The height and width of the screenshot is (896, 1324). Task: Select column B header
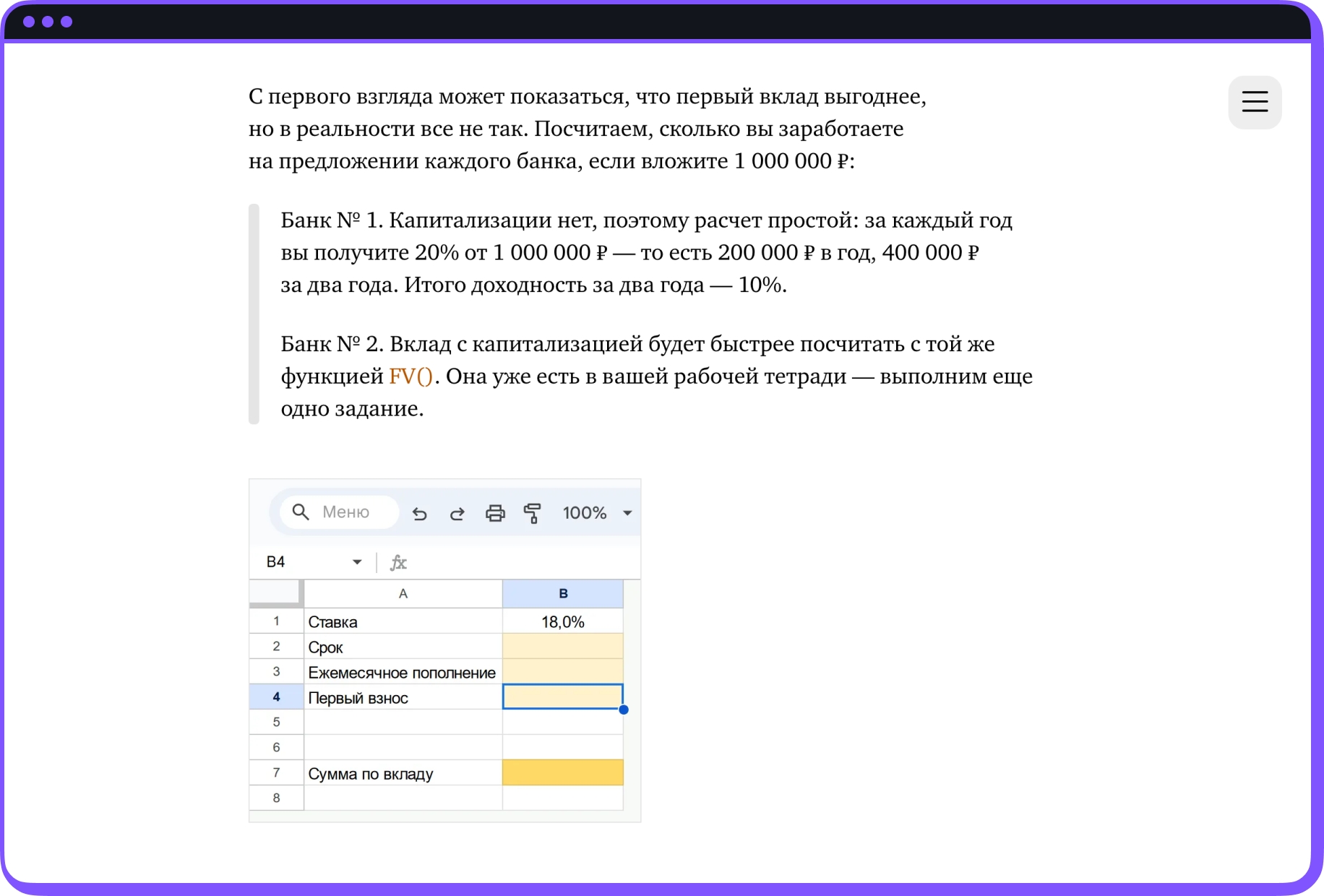[x=563, y=593]
